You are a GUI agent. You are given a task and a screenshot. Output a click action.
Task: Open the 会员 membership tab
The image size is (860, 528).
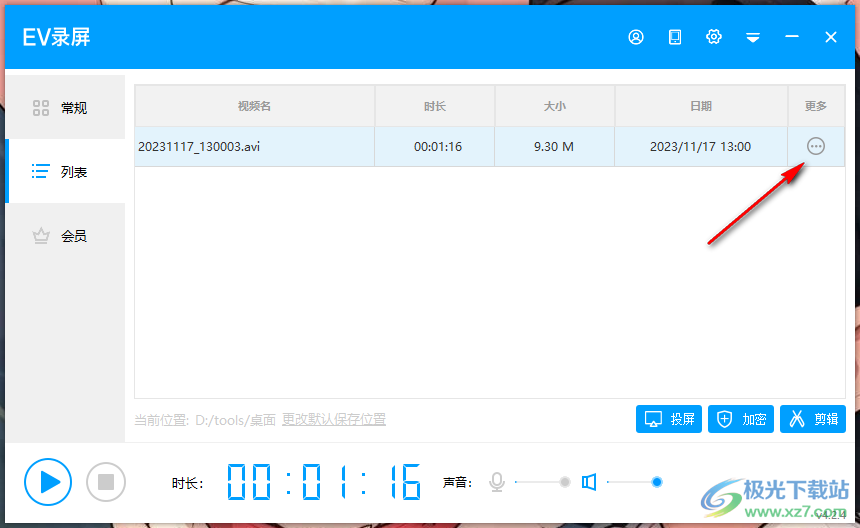[65, 236]
